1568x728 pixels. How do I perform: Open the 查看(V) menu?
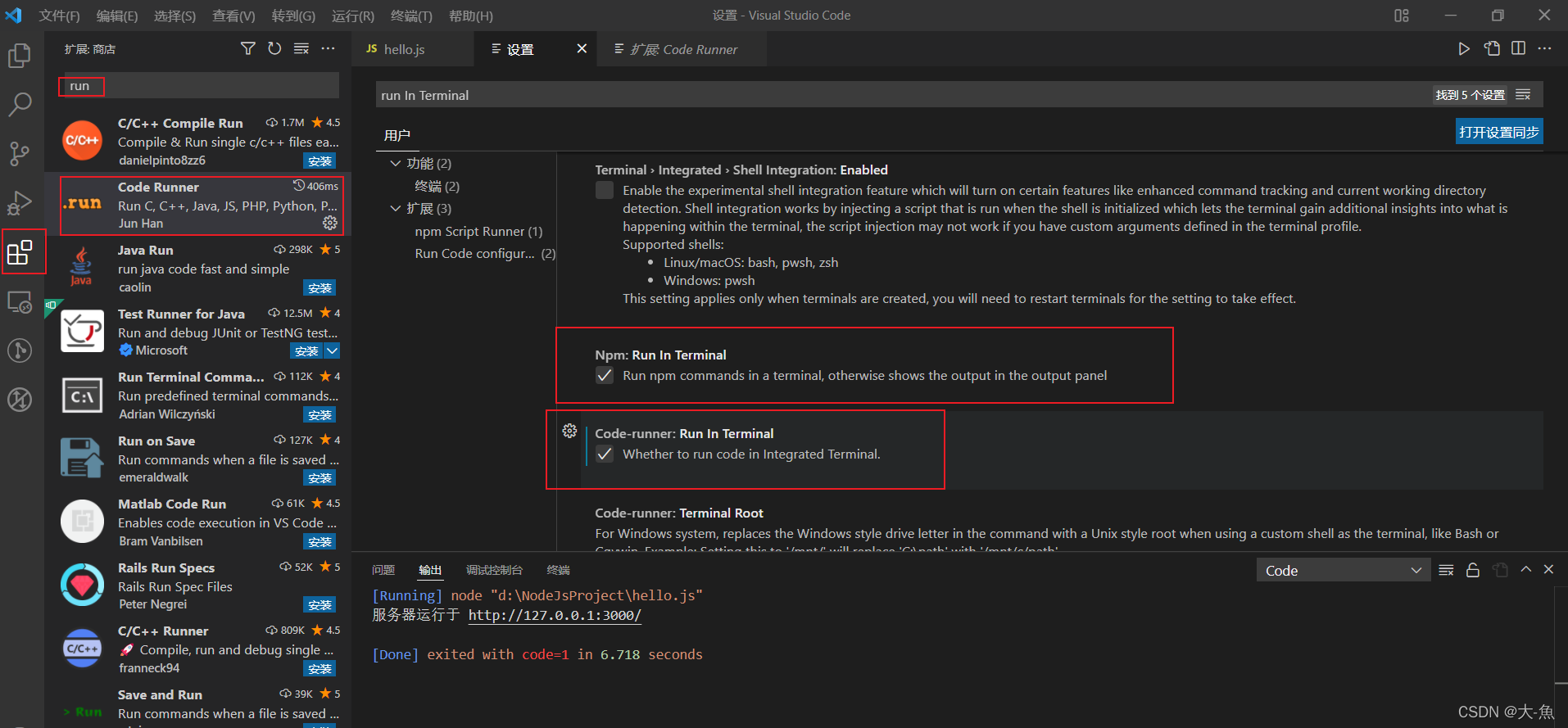233,16
